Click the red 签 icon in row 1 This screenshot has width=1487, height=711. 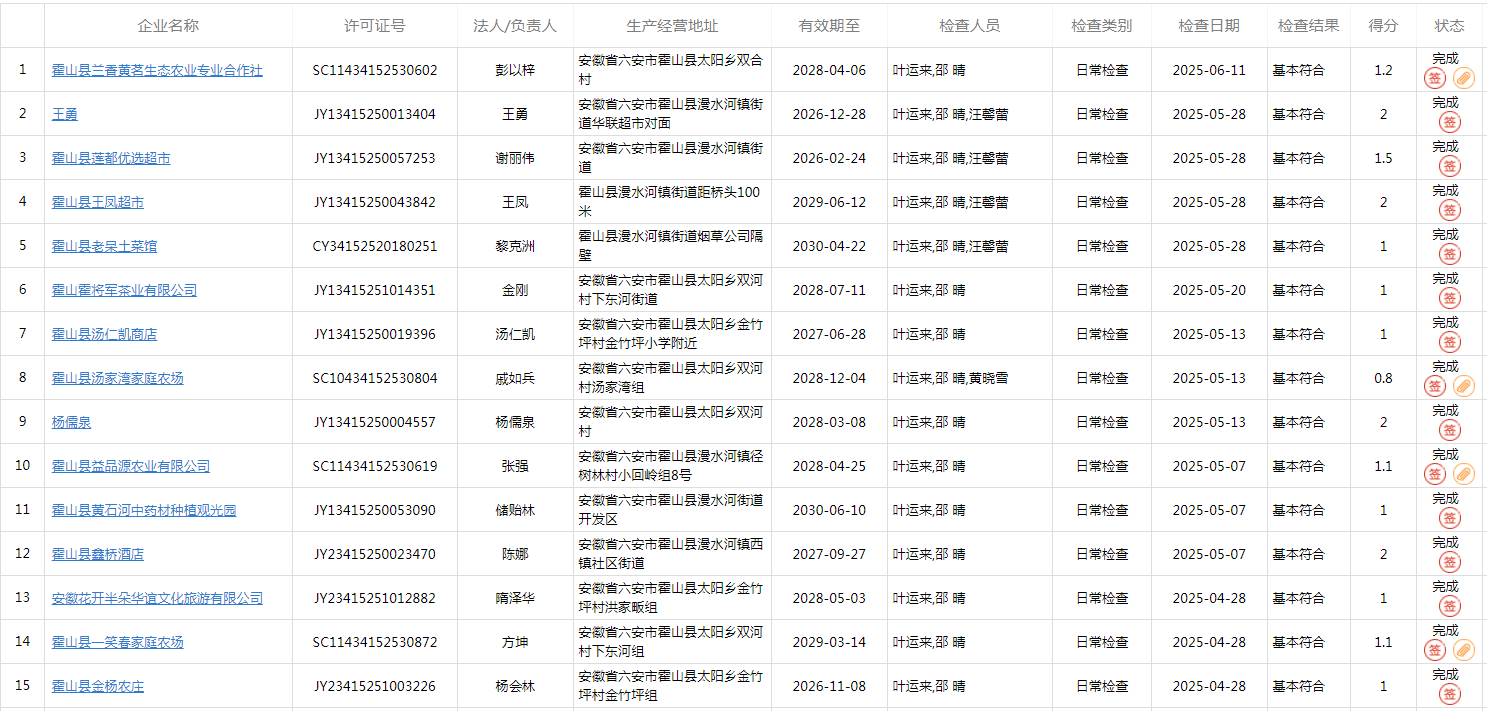pos(1435,78)
